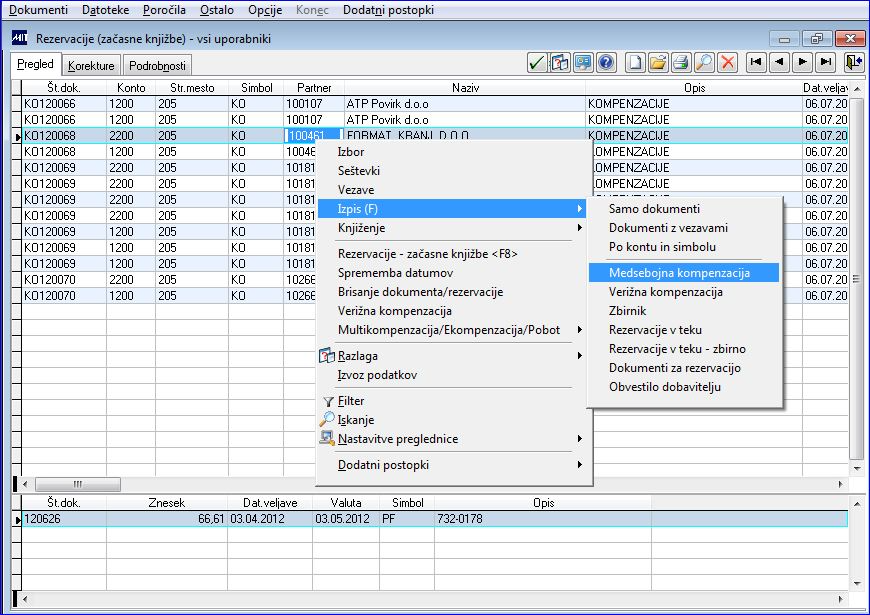Click the open folder toolbar icon
Viewport: 870px width, 615px height.
658,63
